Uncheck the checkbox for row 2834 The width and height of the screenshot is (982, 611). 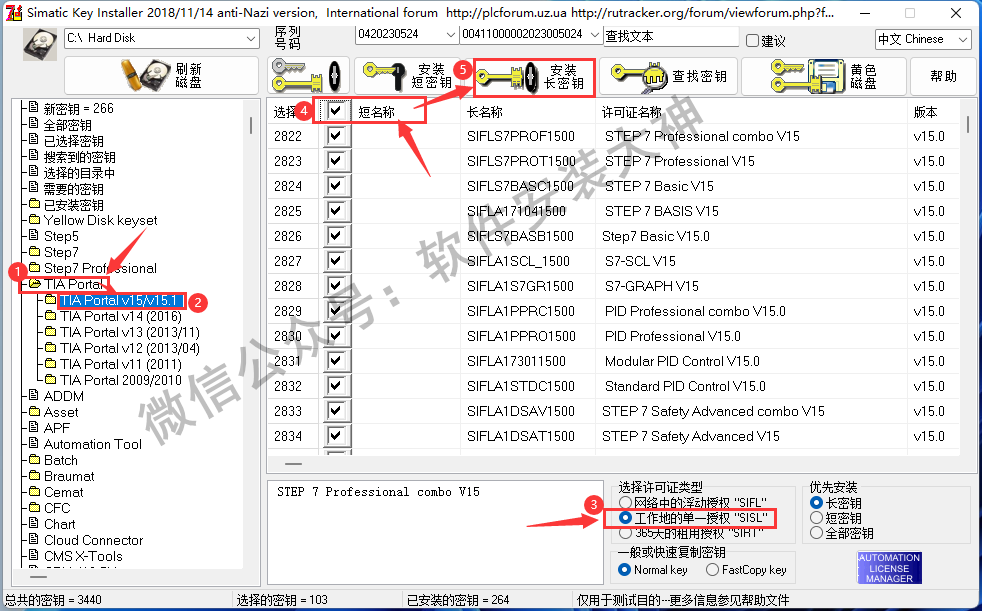(336, 436)
